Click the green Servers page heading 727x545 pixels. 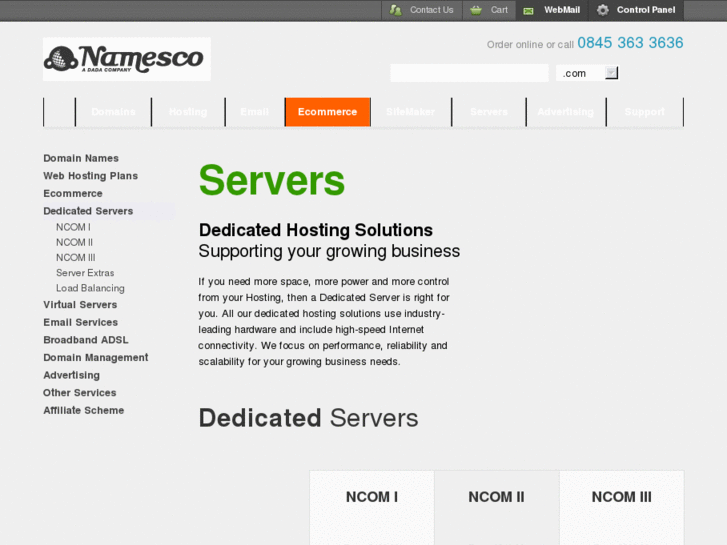coord(272,180)
